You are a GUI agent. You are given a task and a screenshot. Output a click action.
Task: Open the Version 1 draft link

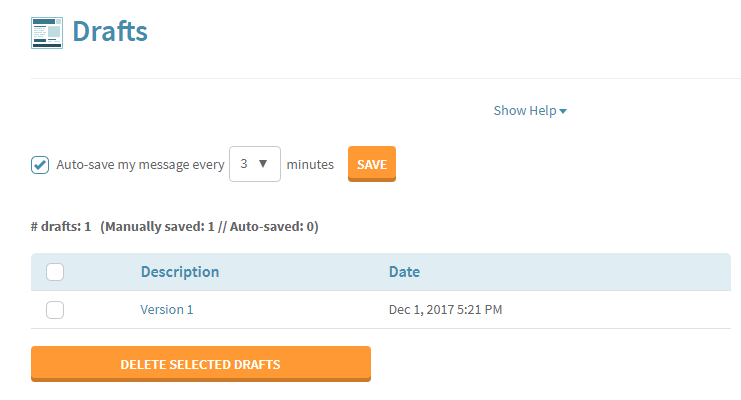167,310
